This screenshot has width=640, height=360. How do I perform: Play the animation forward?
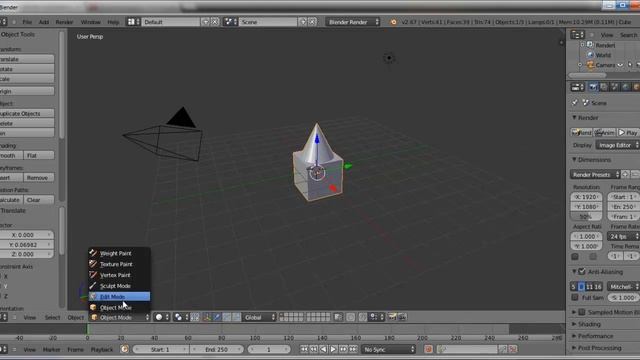point(333,349)
